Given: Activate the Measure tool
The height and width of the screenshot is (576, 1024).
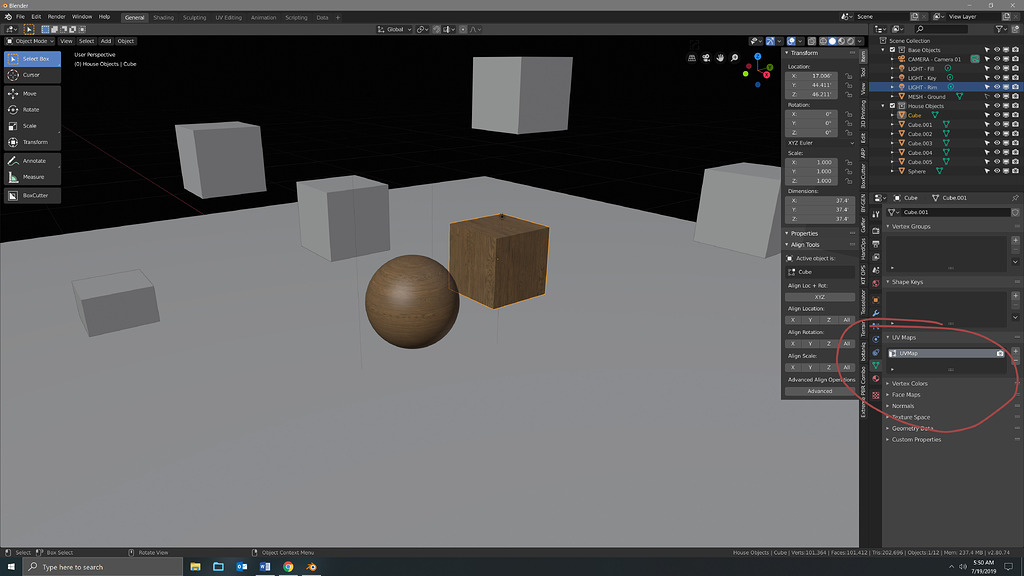Looking at the screenshot, I should coord(32,177).
